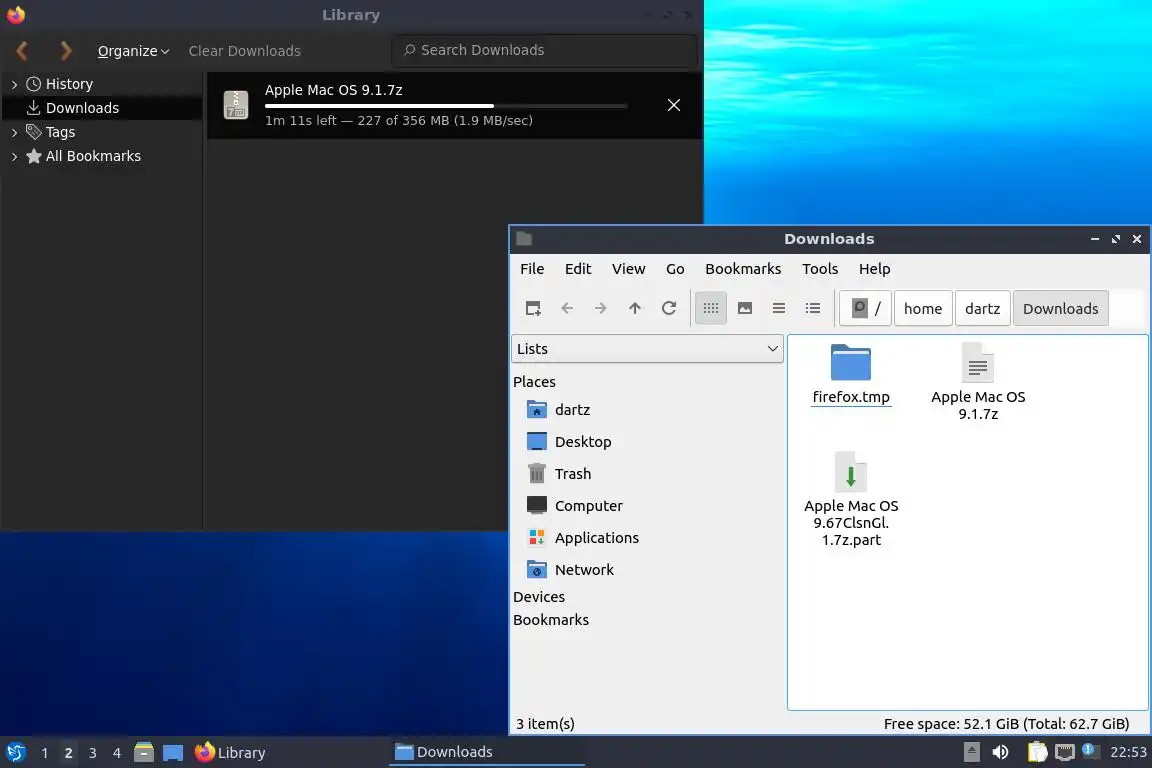
Task: Click file manager back arrow
Action: 567,308
